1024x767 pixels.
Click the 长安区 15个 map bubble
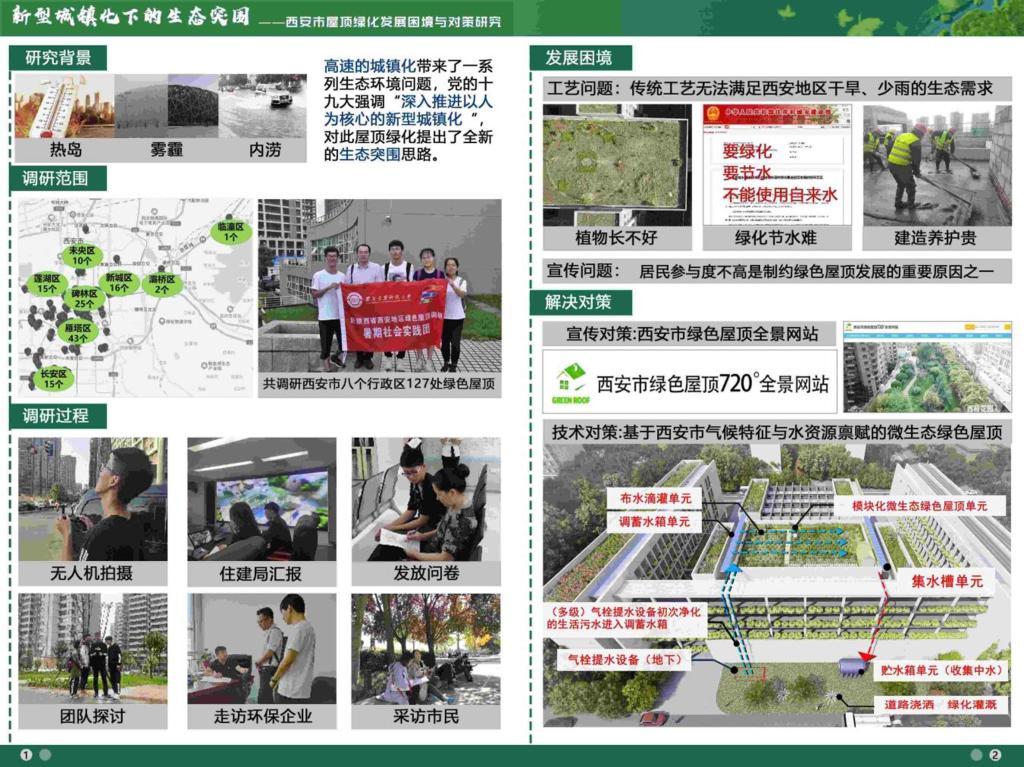coord(53,378)
